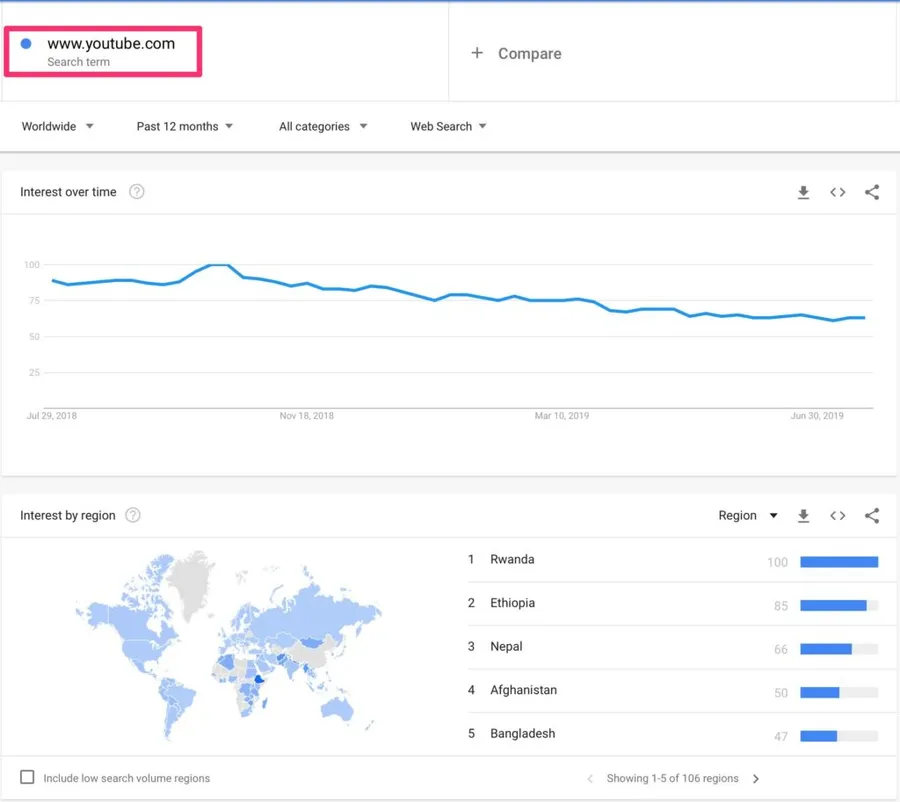Open embed code for Interest by region

(838, 516)
